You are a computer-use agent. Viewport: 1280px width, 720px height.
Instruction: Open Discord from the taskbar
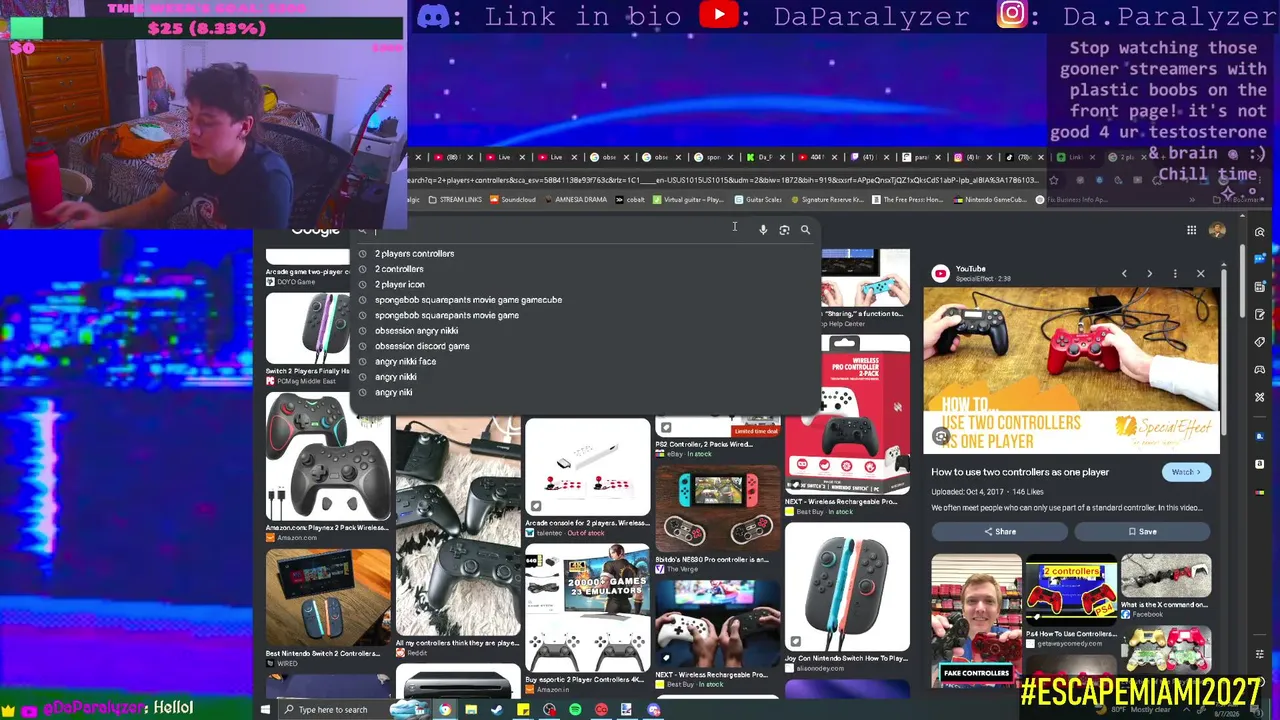(653, 710)
